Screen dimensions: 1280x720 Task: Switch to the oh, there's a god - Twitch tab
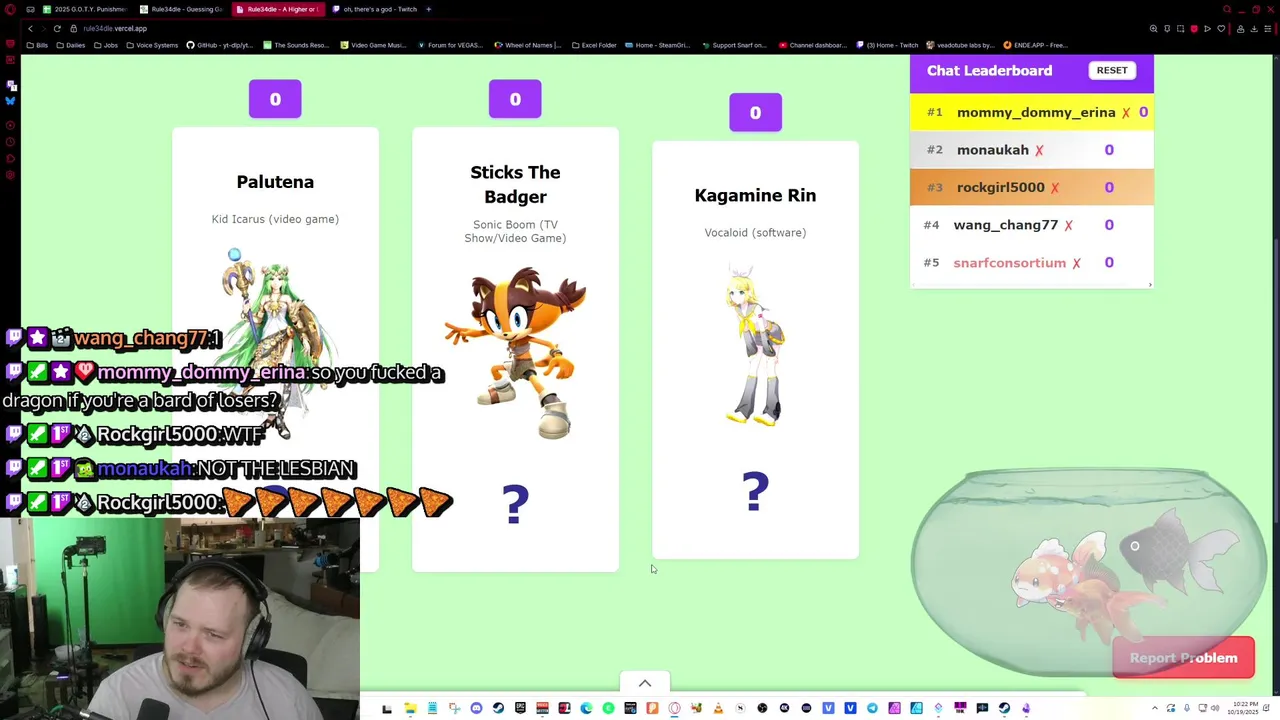374,9
